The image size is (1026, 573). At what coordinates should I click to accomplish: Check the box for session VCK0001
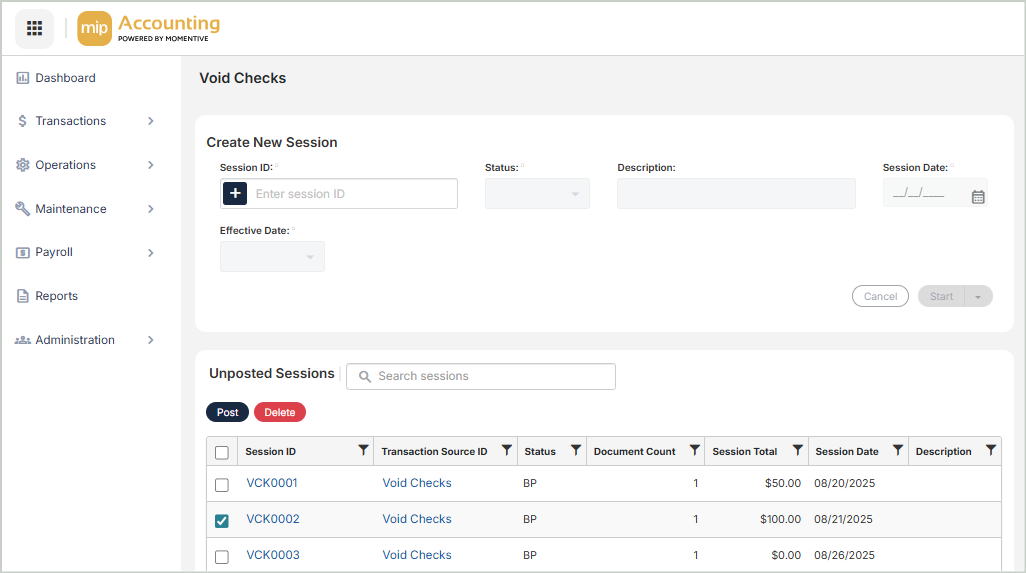click(x=222, y=485)
